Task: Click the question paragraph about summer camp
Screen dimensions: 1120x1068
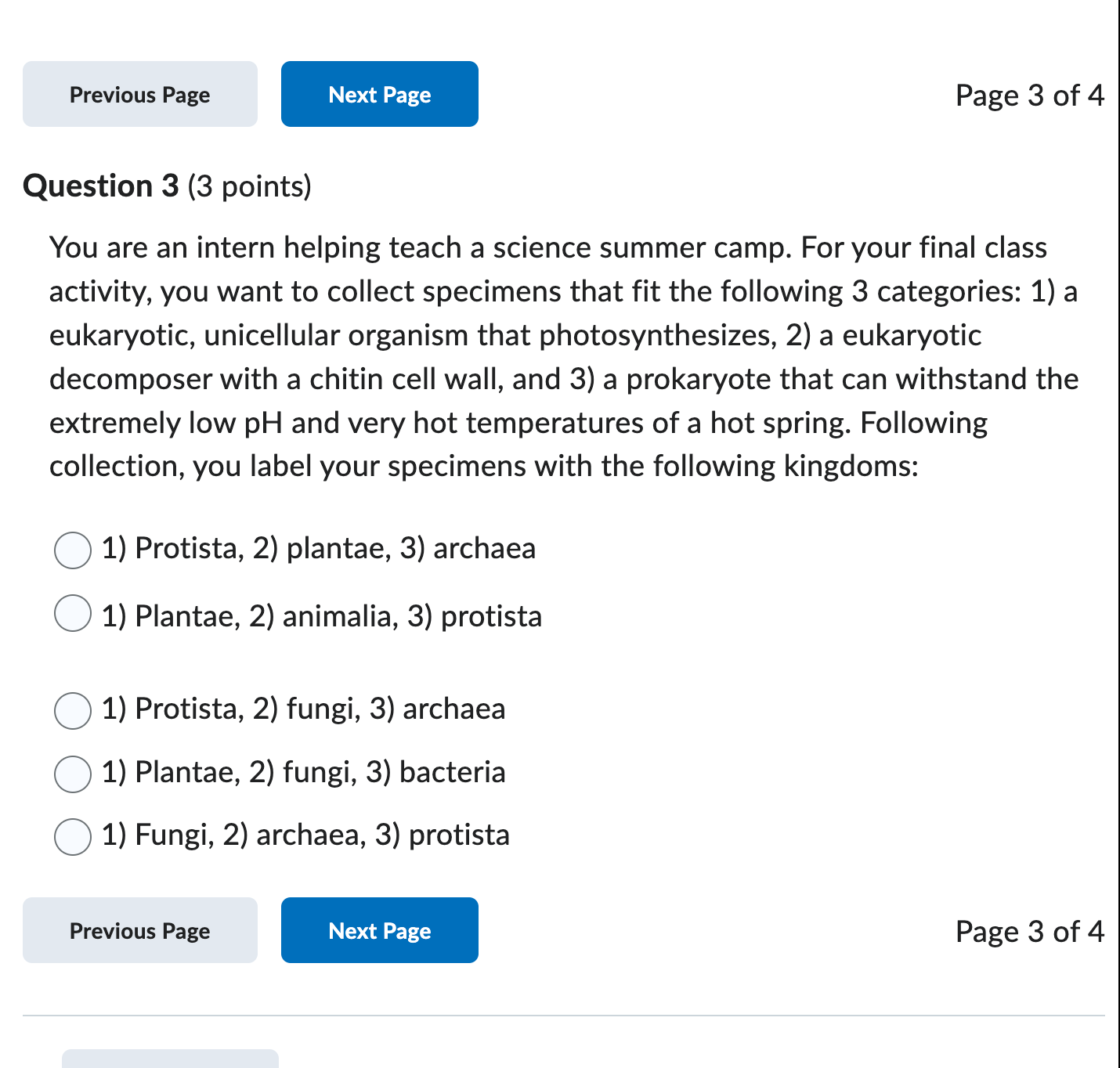Action: pyautogui.click(x=564, y=356)
